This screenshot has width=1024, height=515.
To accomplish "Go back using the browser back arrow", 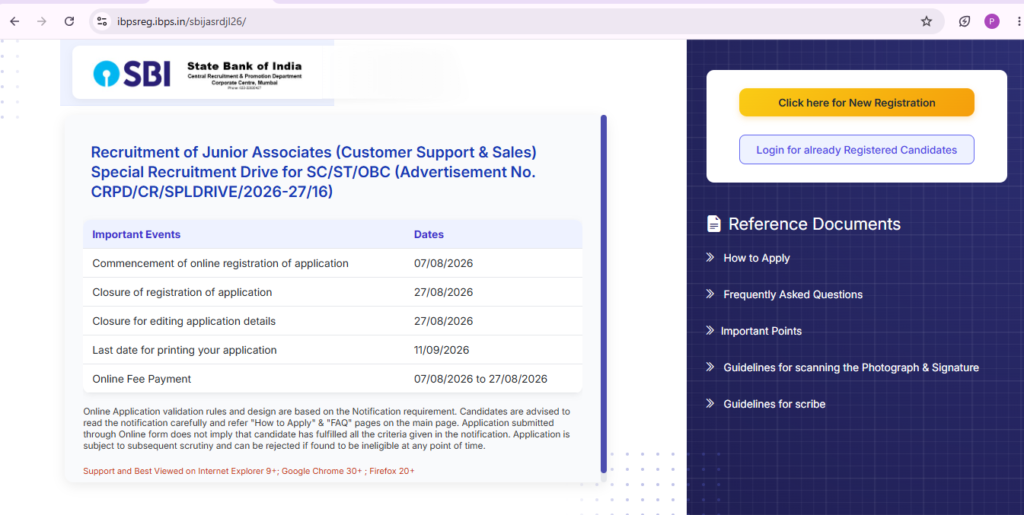I will click(x=14, y=22).
